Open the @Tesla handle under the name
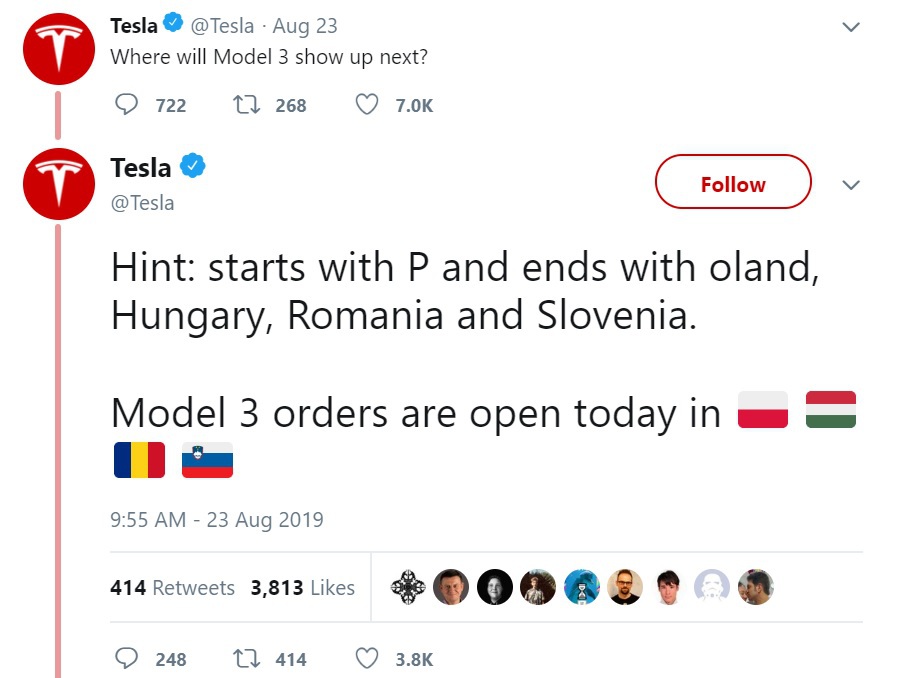The image size is (914, 678). click(x=142, y=203)
